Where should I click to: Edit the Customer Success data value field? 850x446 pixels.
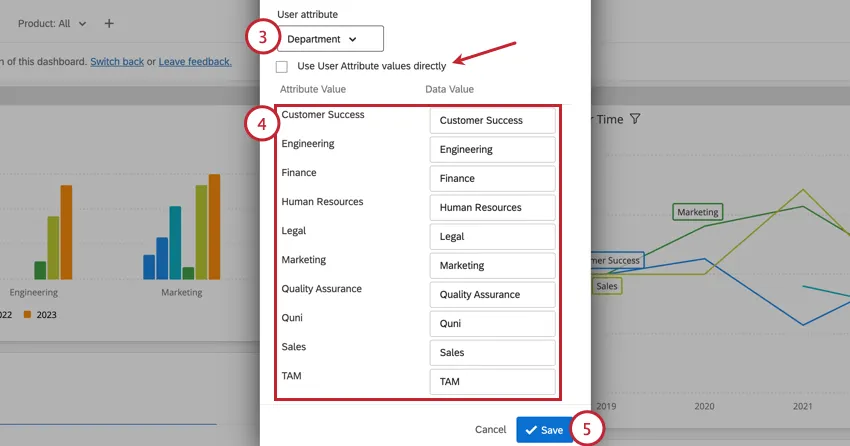[x=492, y=120]
